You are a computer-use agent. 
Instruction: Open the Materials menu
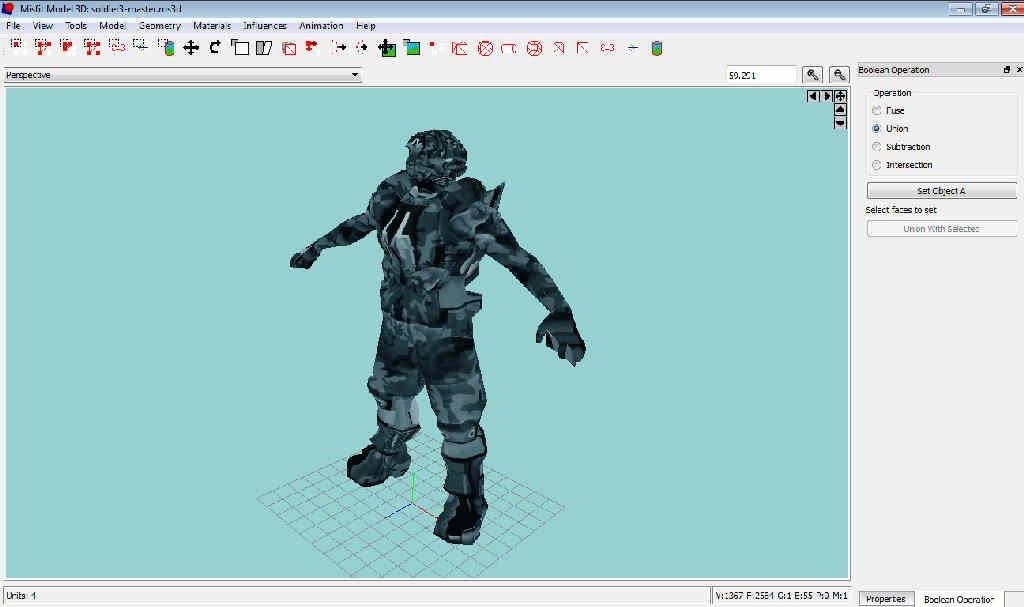click(212, 25)
